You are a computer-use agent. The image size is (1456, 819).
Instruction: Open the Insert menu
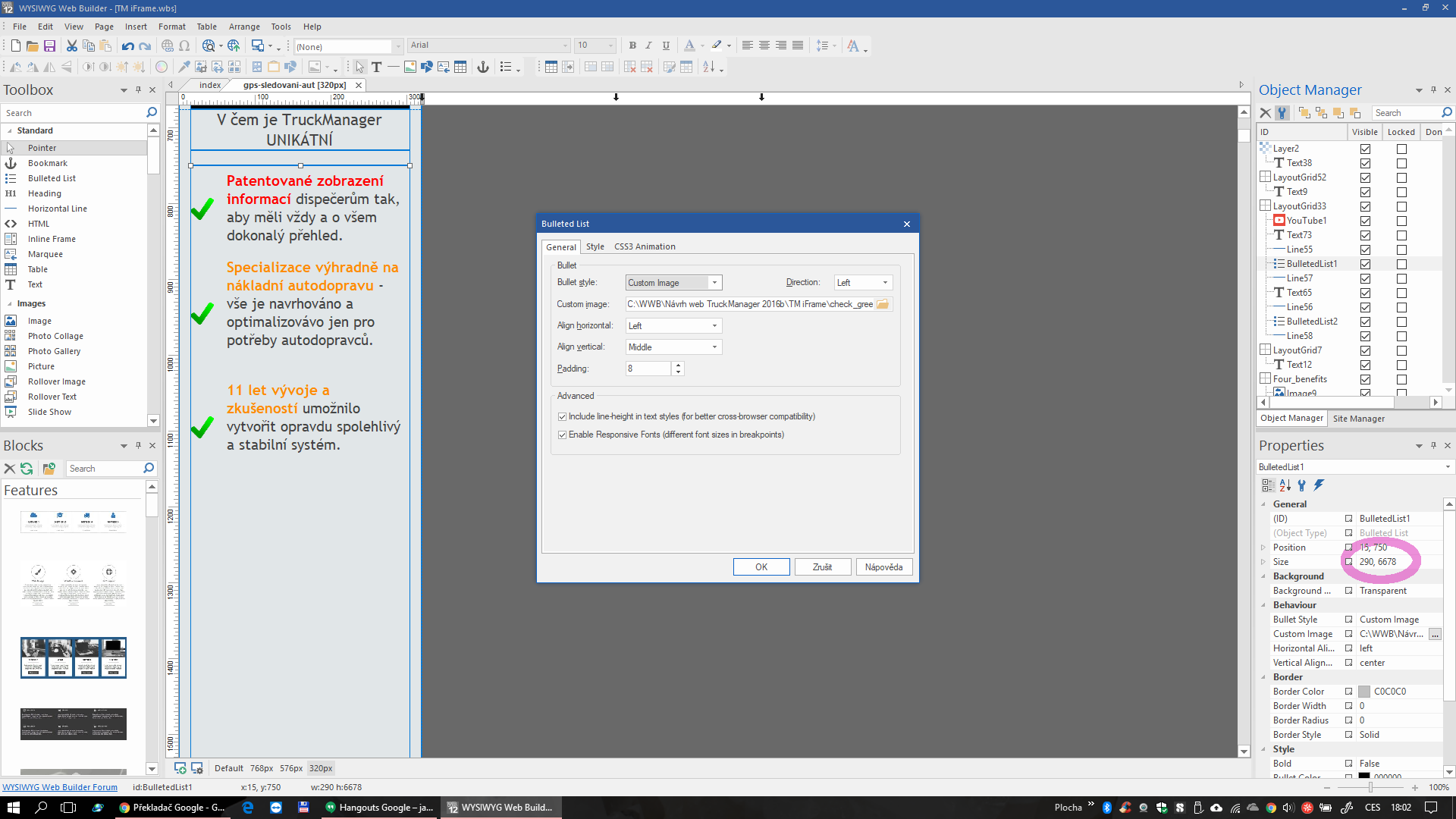(x=136, y=27)
